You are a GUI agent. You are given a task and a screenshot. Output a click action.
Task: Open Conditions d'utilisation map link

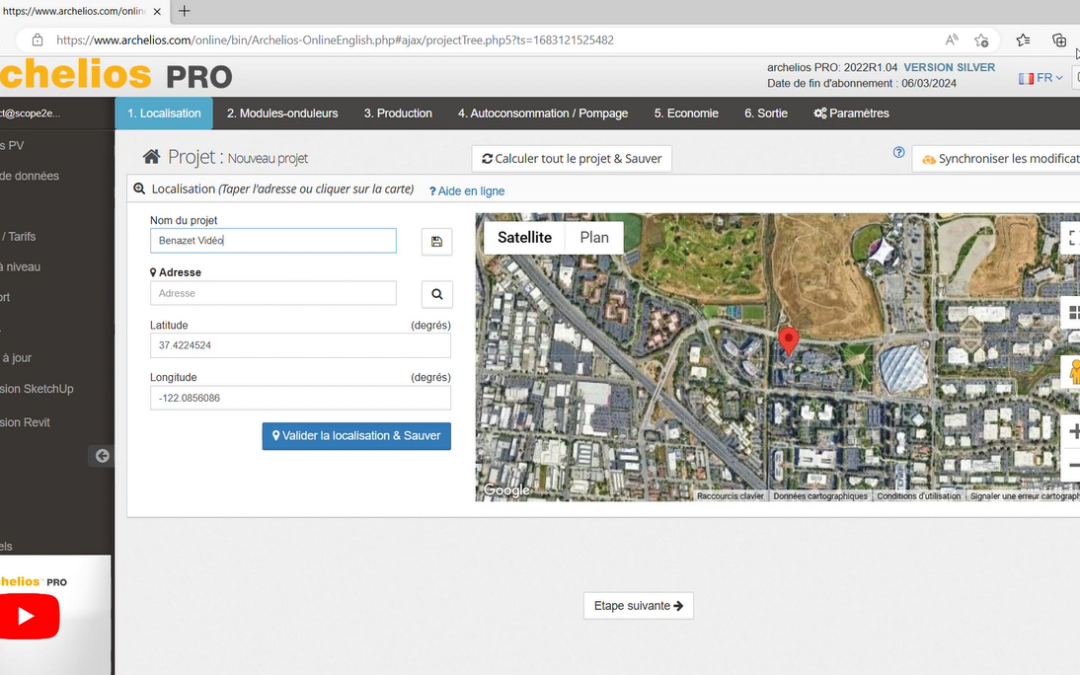(x=919, y=496)
